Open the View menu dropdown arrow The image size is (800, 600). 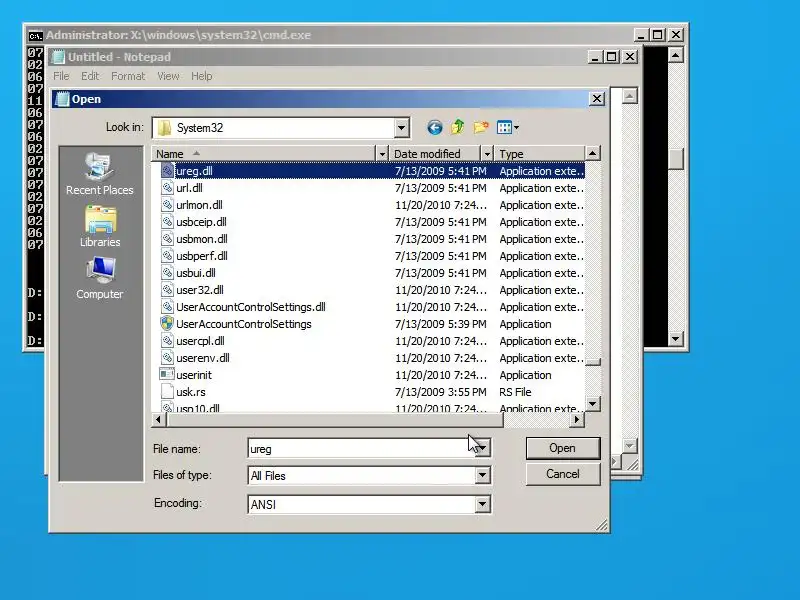516,128
